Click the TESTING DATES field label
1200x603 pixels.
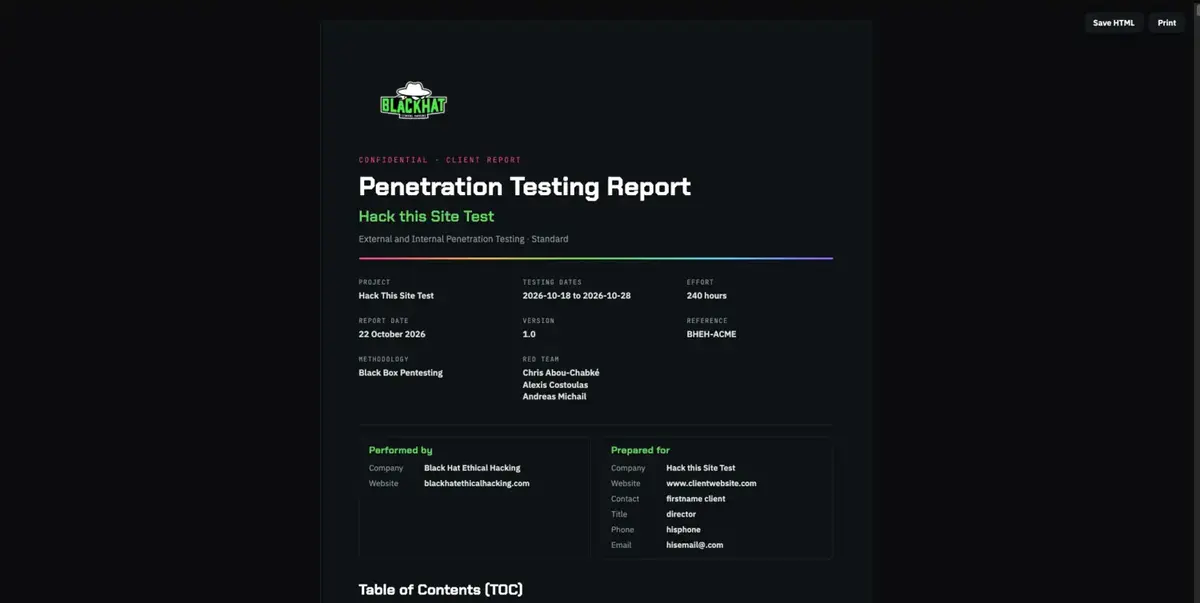coord(552,282)
